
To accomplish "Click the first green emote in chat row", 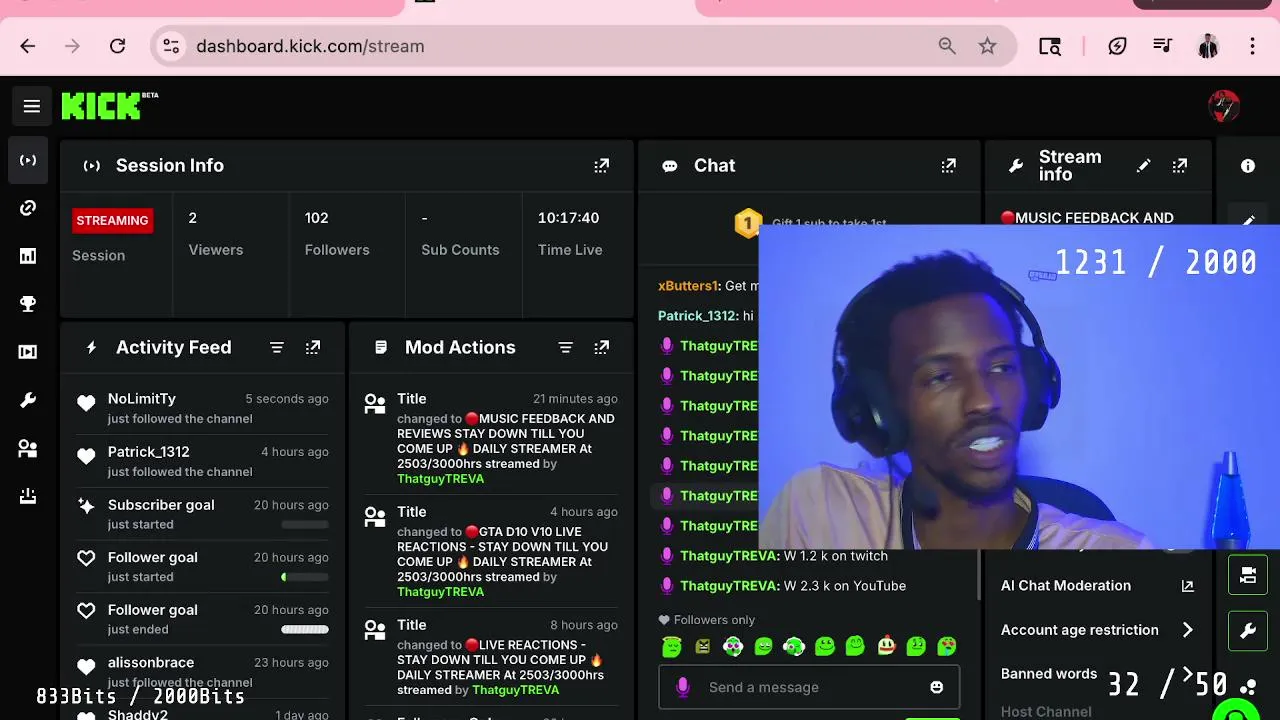I will coord(672,647).
